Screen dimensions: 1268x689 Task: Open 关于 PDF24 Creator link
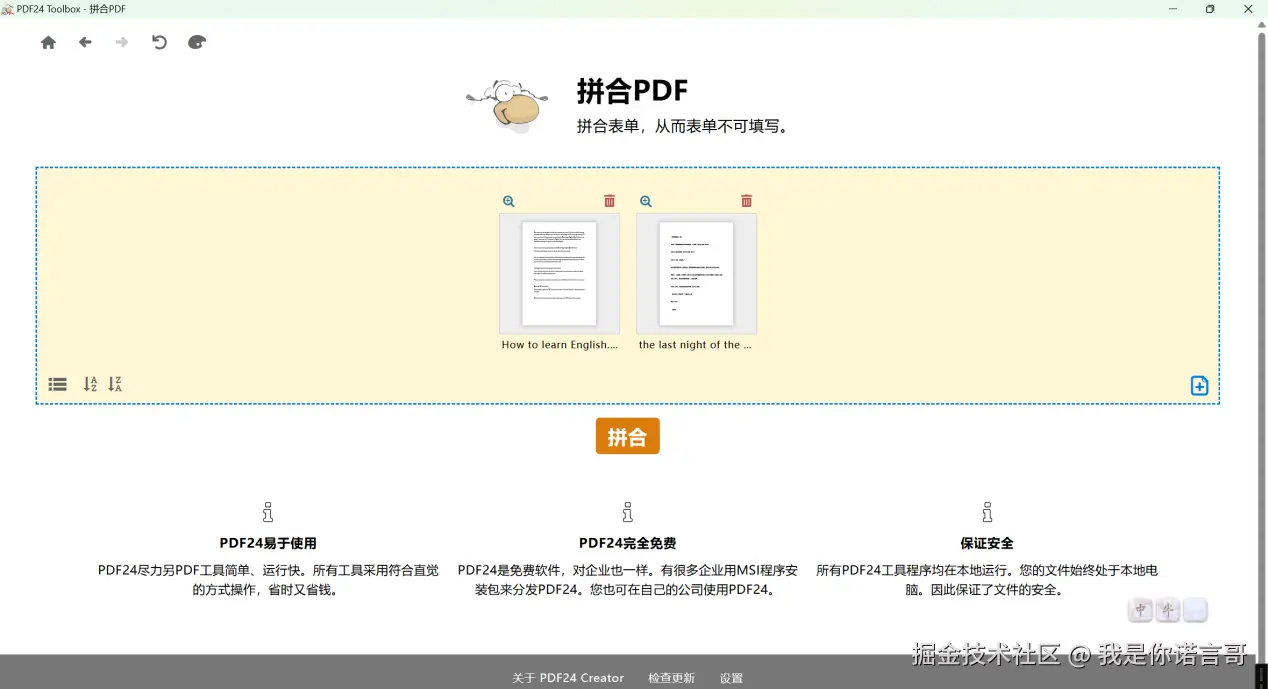(568, 678)
